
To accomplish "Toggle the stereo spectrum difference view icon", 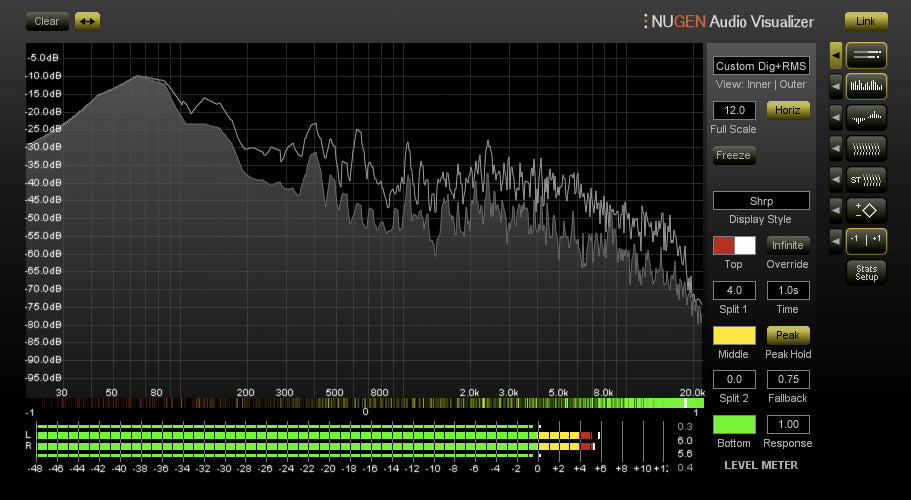I will pyautogui.click(x=866, y=118).
